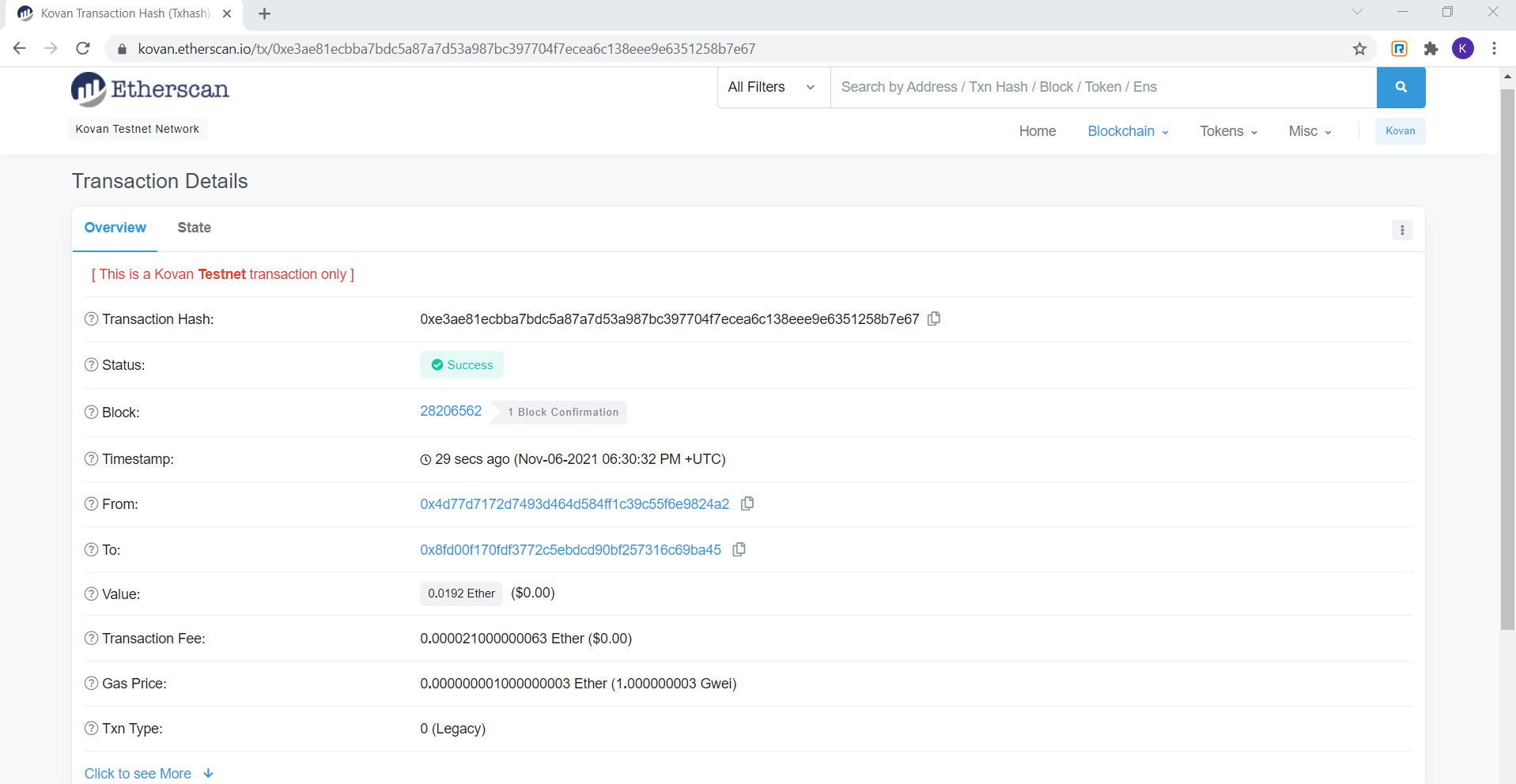Image resolution: width=1516 pixels, height=784 pixels.
Task: Click the help icon beside Transaction Fee
Action: (92, 639)
